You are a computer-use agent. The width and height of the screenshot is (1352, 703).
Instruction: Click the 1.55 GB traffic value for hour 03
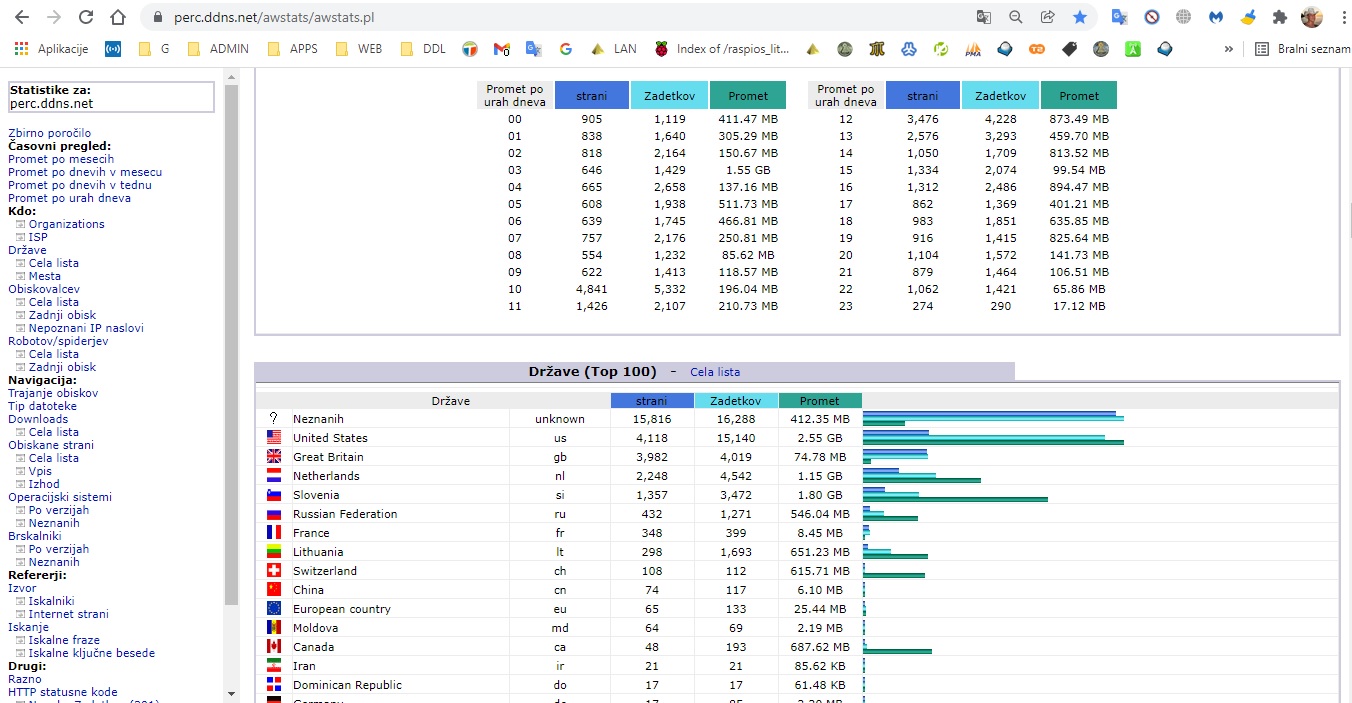pos(747,170)
